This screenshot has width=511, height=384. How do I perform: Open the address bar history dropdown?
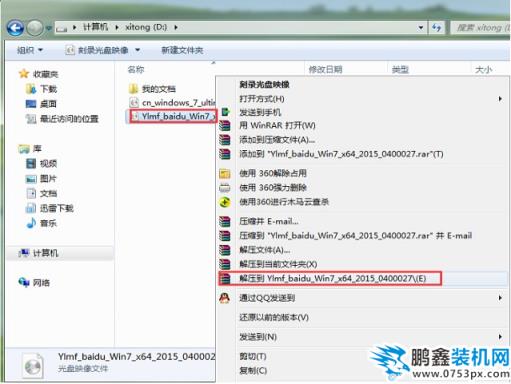[421, 27]
